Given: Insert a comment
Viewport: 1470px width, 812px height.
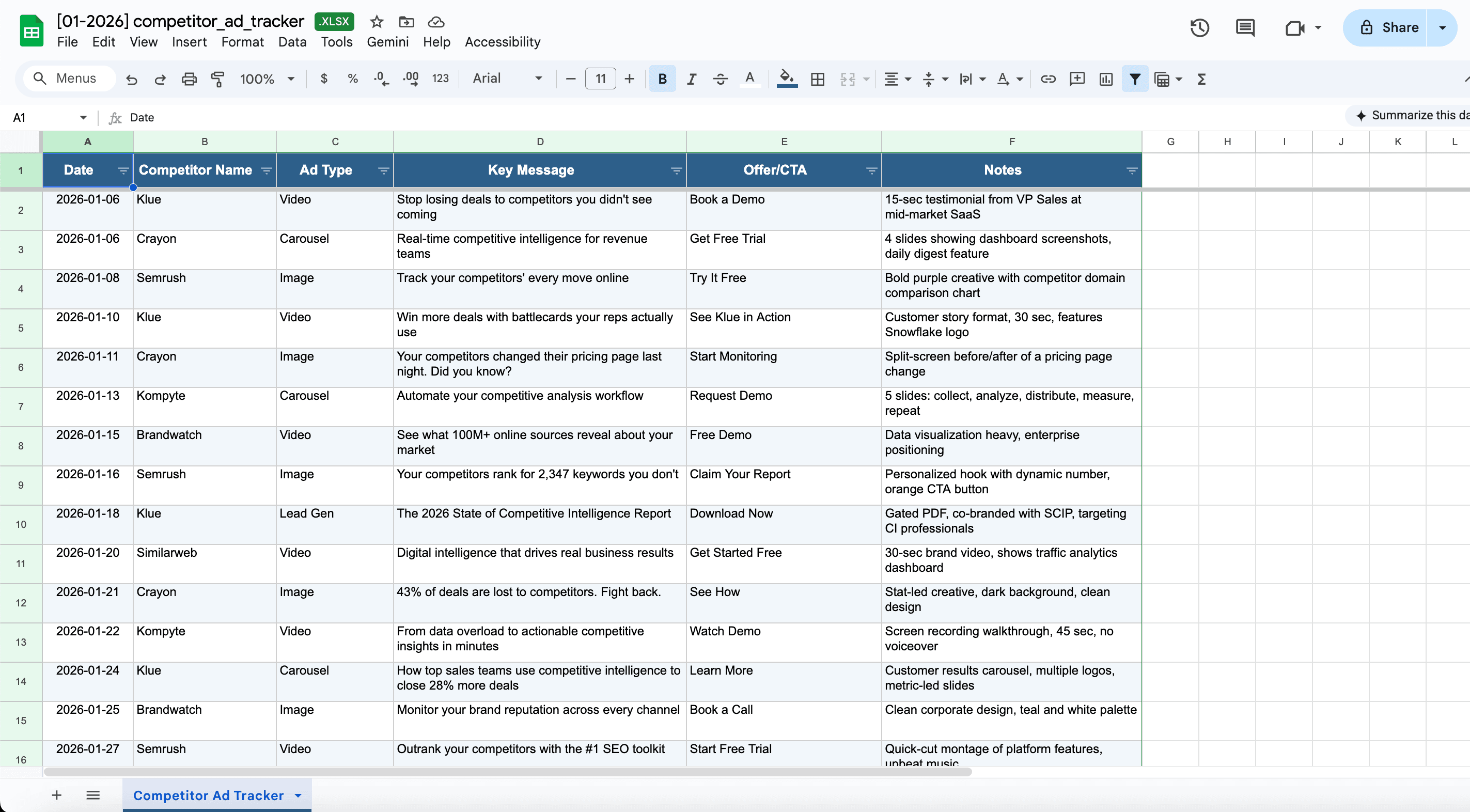Looking at the screenshot, I should pyautogui.click(x=1077, y=79).
